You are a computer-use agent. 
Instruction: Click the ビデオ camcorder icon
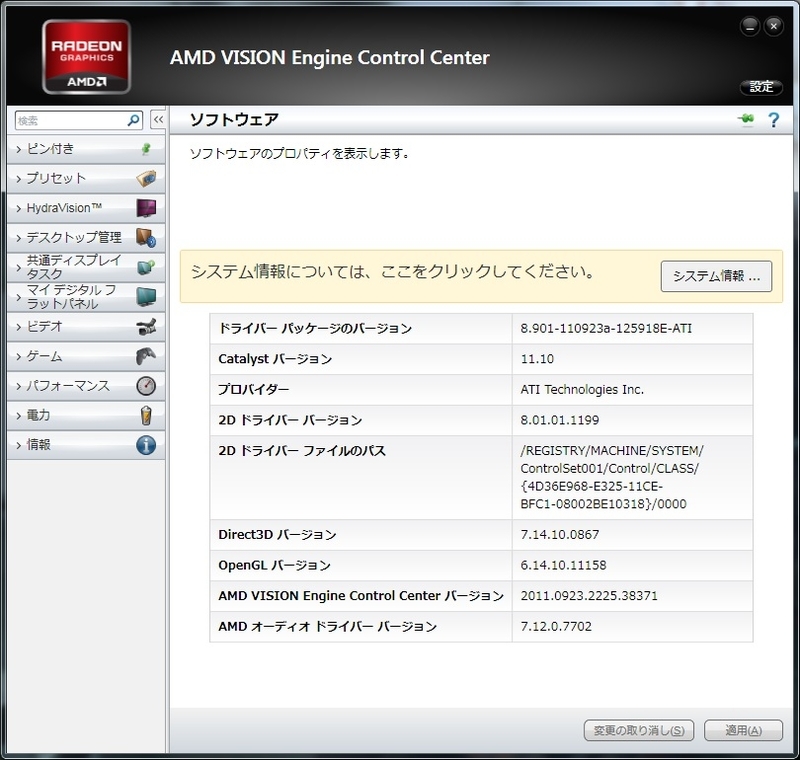(146, 326)
